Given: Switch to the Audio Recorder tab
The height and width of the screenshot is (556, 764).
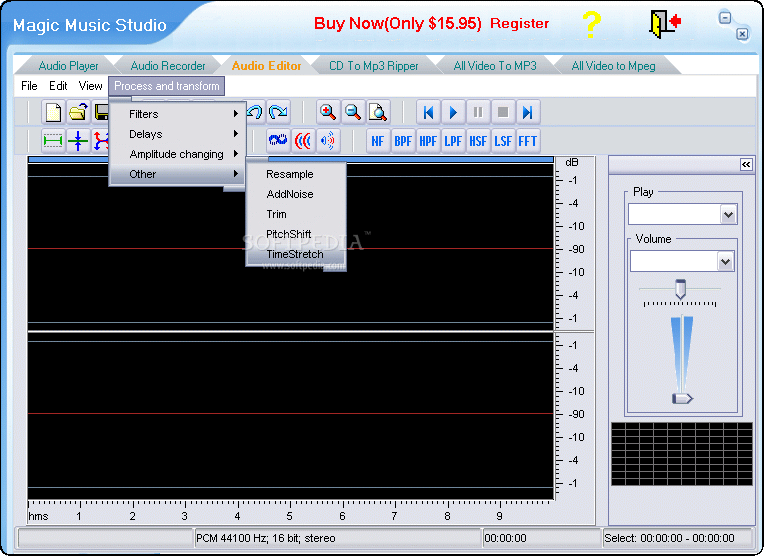Looking at the screenshot, I should 168,66.
